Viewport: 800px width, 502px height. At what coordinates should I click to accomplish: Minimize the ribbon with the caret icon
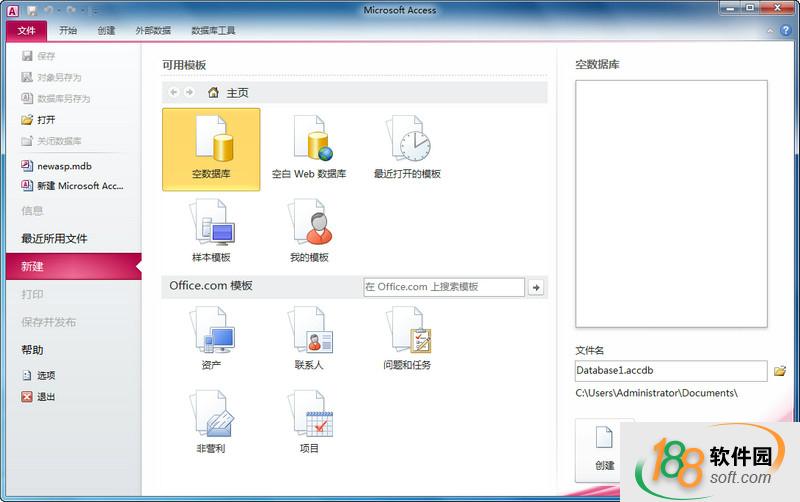tap(770, 31)
